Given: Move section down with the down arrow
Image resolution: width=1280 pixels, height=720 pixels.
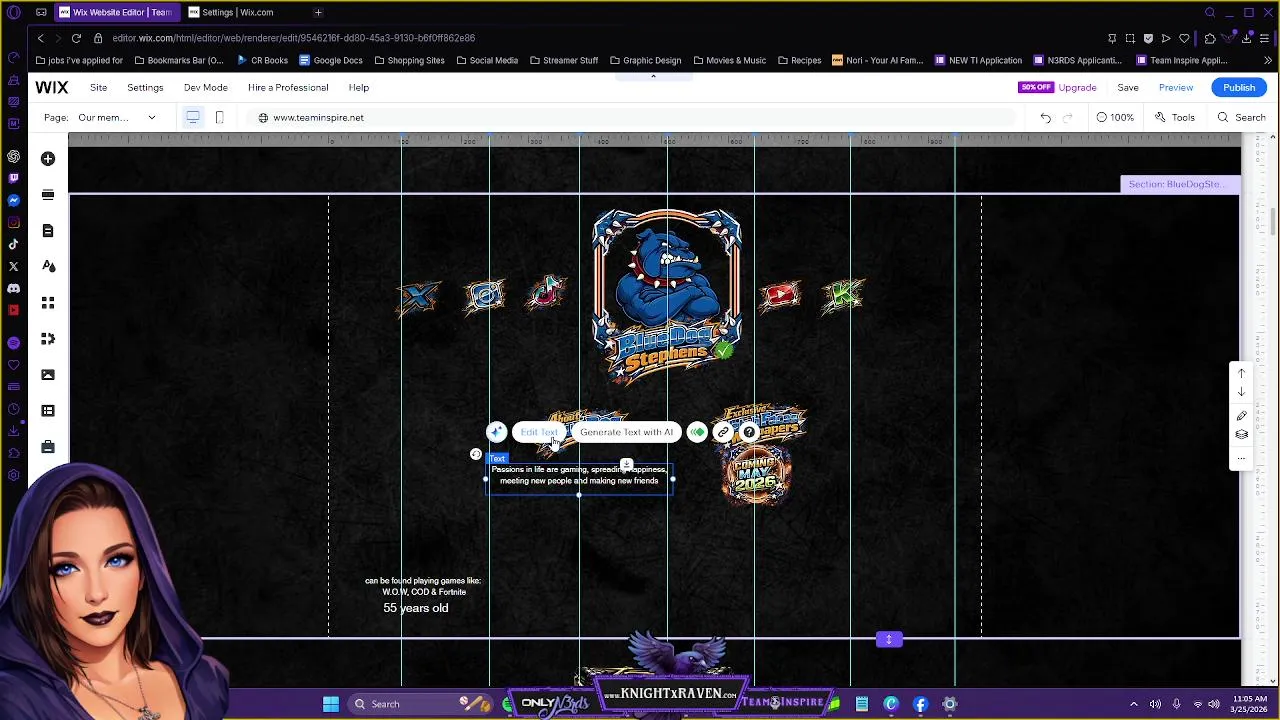Looking at the screenshot, I should tap(1242, 392).
